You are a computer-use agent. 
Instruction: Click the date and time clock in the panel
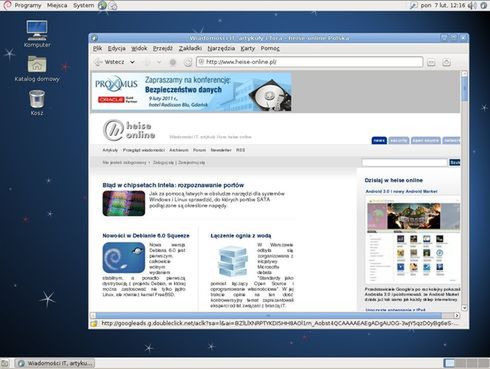[443, 5]
